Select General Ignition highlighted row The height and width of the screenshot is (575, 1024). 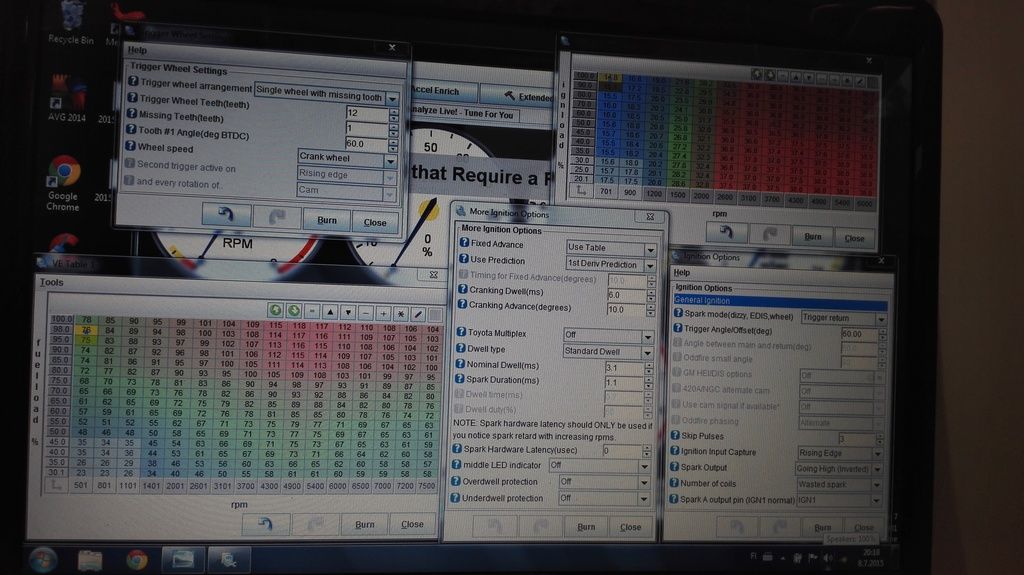click(780, 301)
